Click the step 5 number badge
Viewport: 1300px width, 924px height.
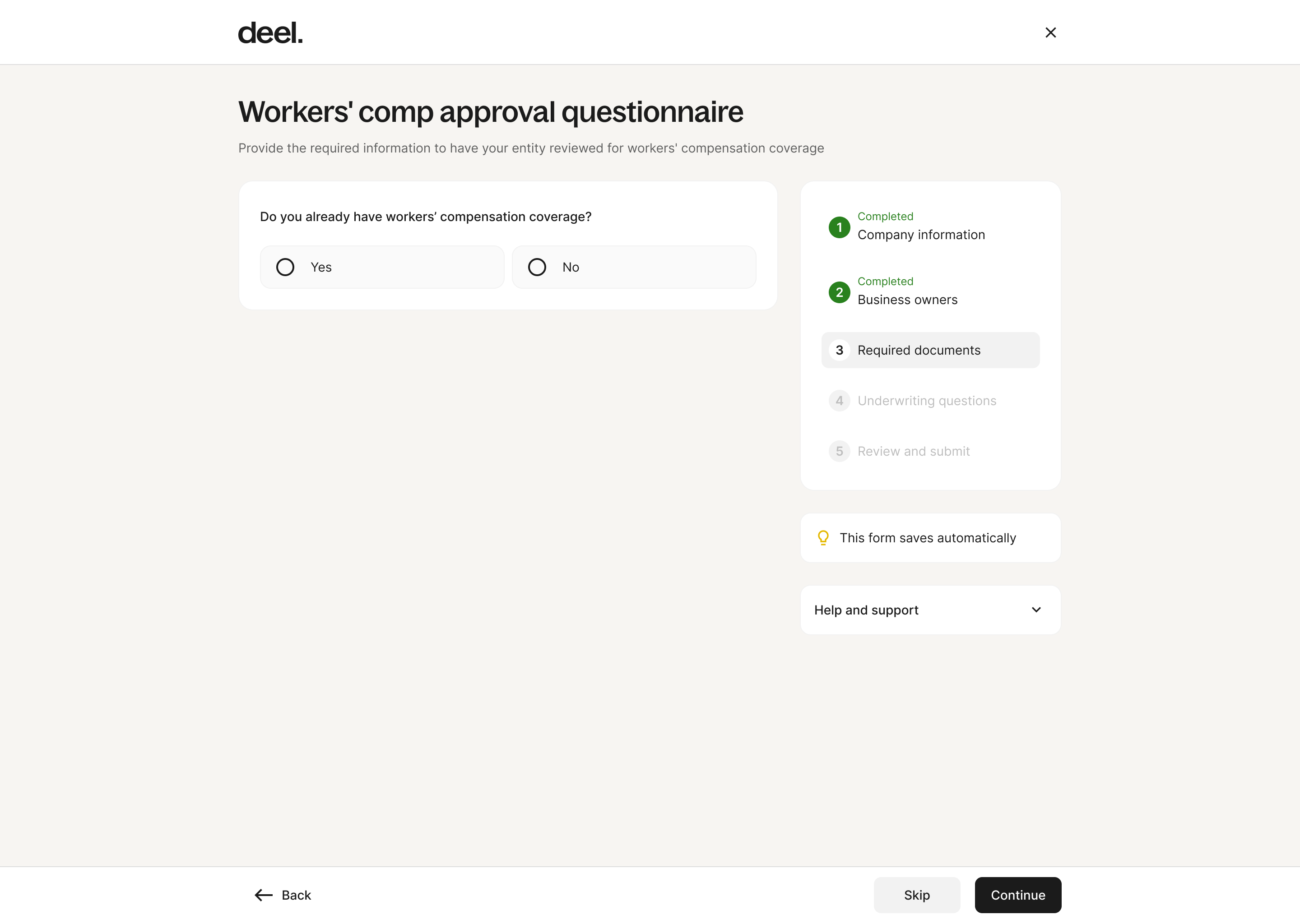pos(839,452)
